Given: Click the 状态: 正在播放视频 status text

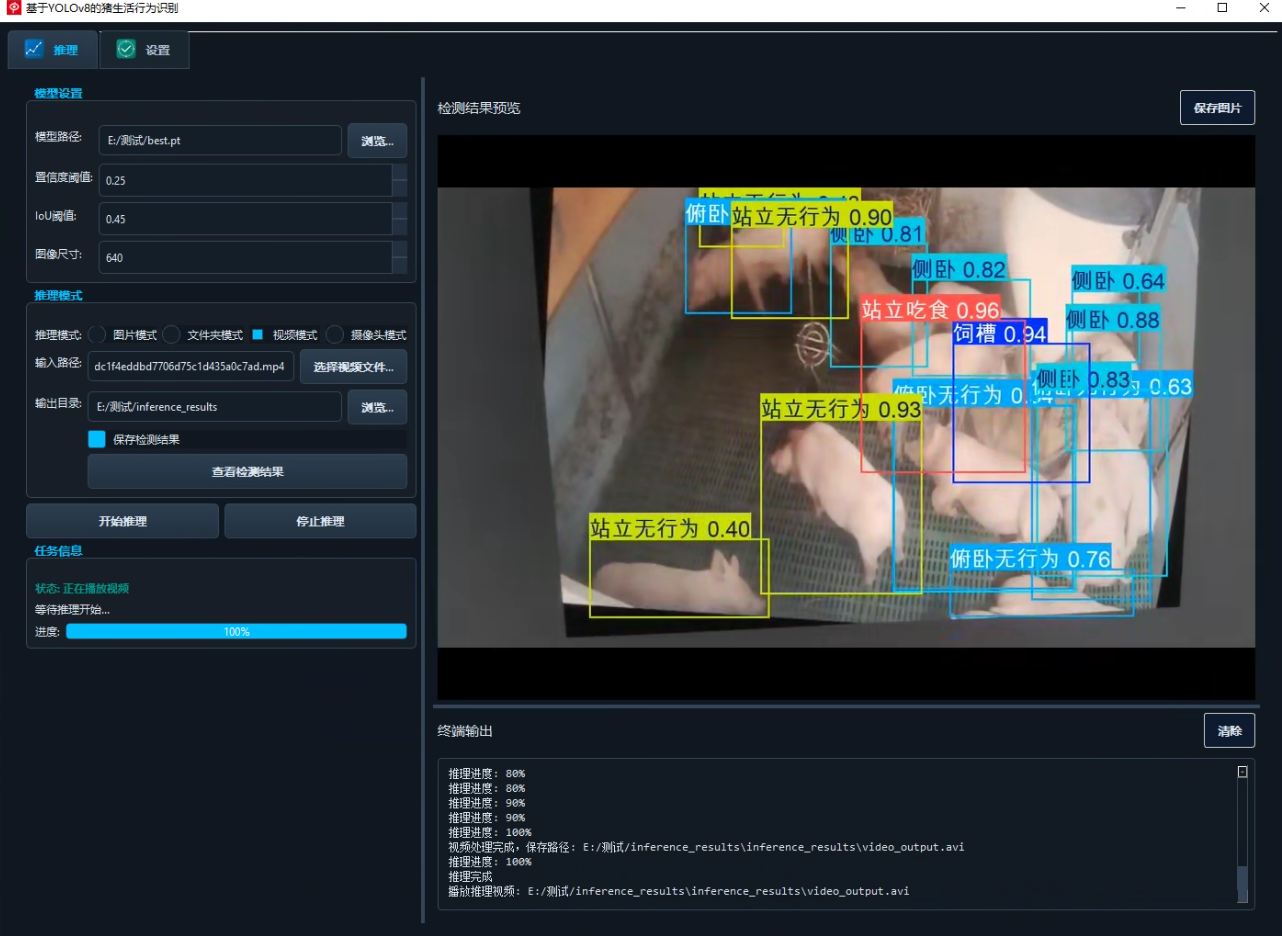Looking at the screenshot, I should point(82,588).
